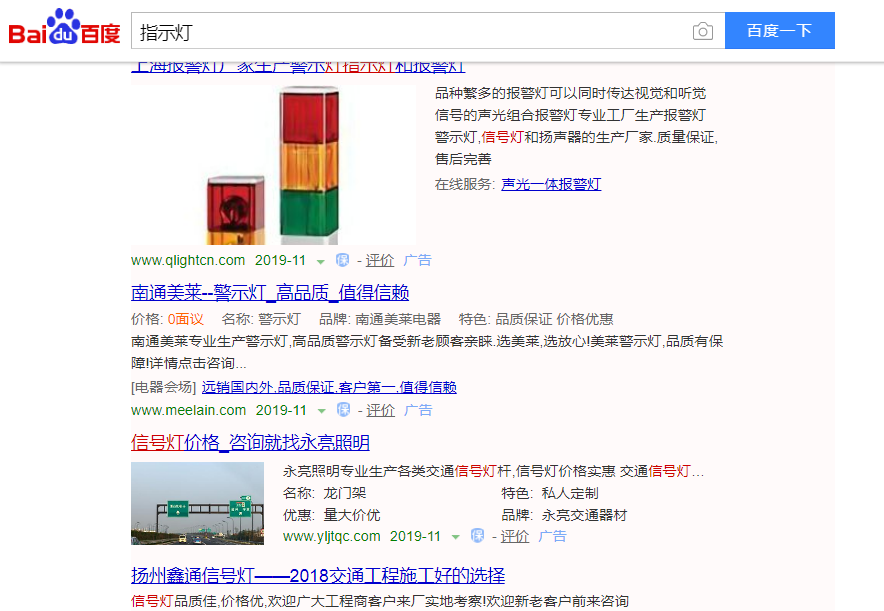Expand the dropdown arrow after www.qlightcn.com 2019-11
This screenshot has width=884, height=611.
(x=321, y=262)
